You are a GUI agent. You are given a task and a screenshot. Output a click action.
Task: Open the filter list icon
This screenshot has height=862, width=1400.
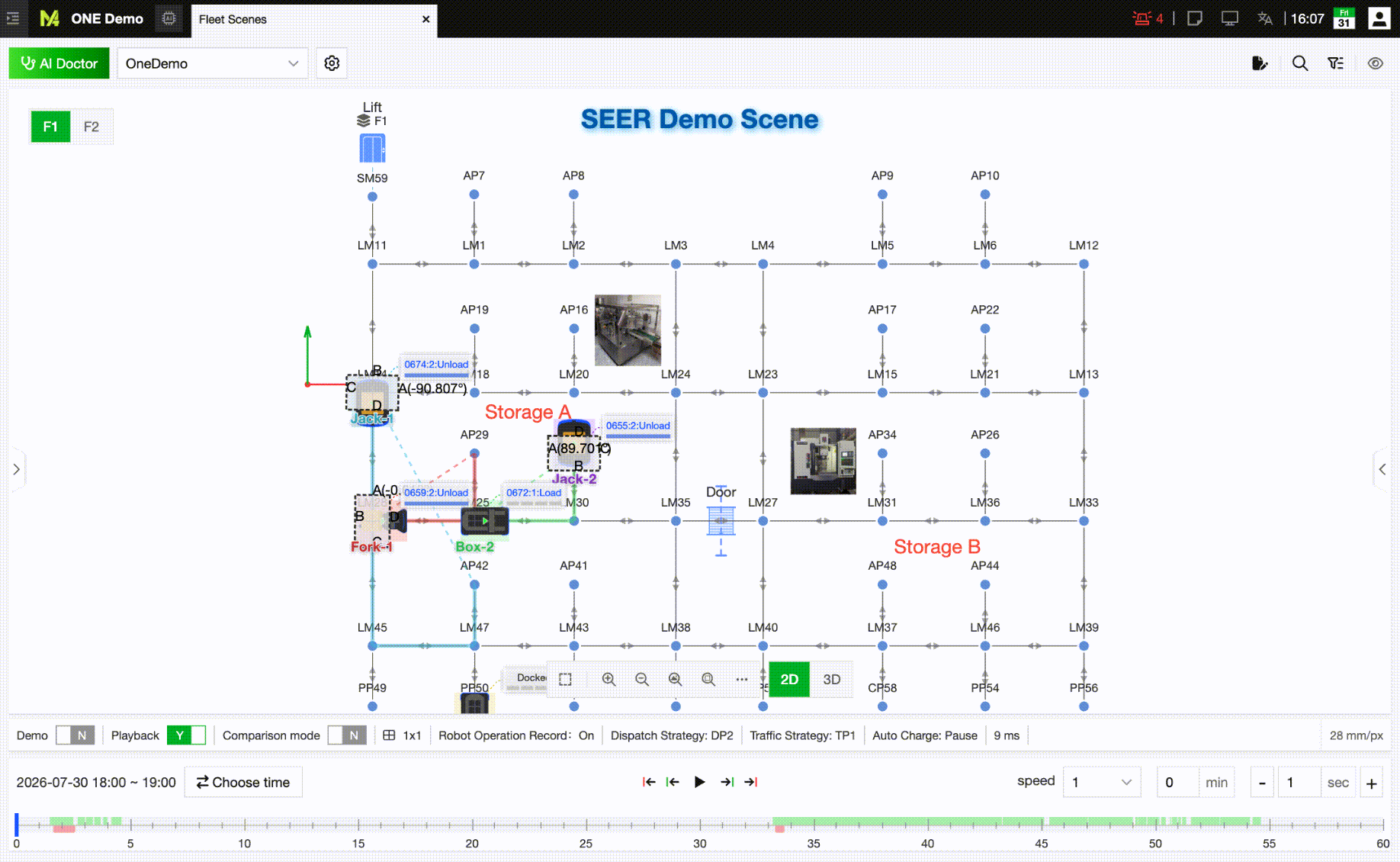coord(1336,63)
